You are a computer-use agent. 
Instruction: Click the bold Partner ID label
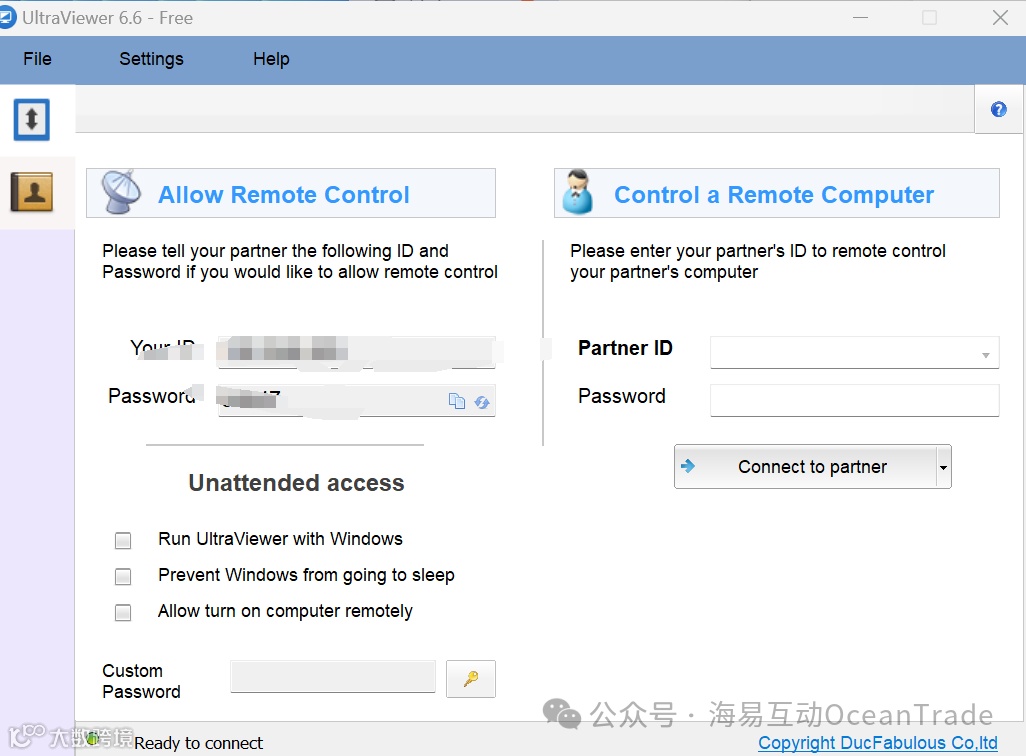(625, 348)
